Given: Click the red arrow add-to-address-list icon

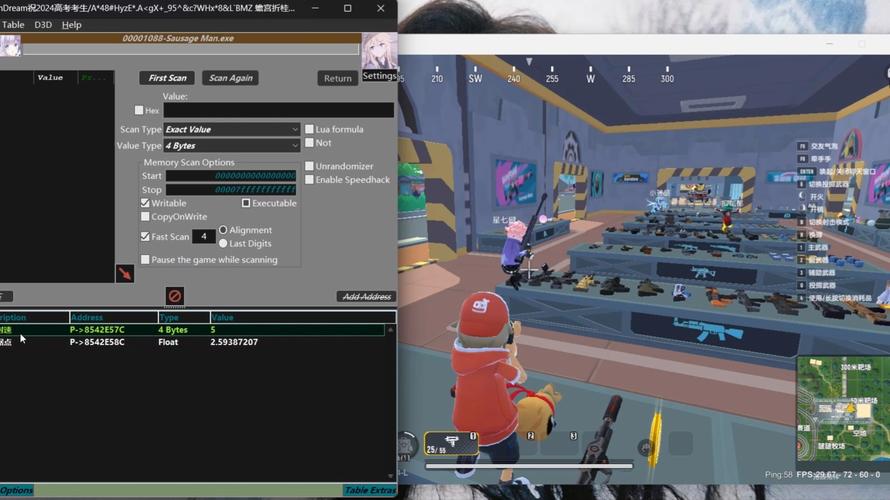Looking at the screenshot, I should [125, 274].
